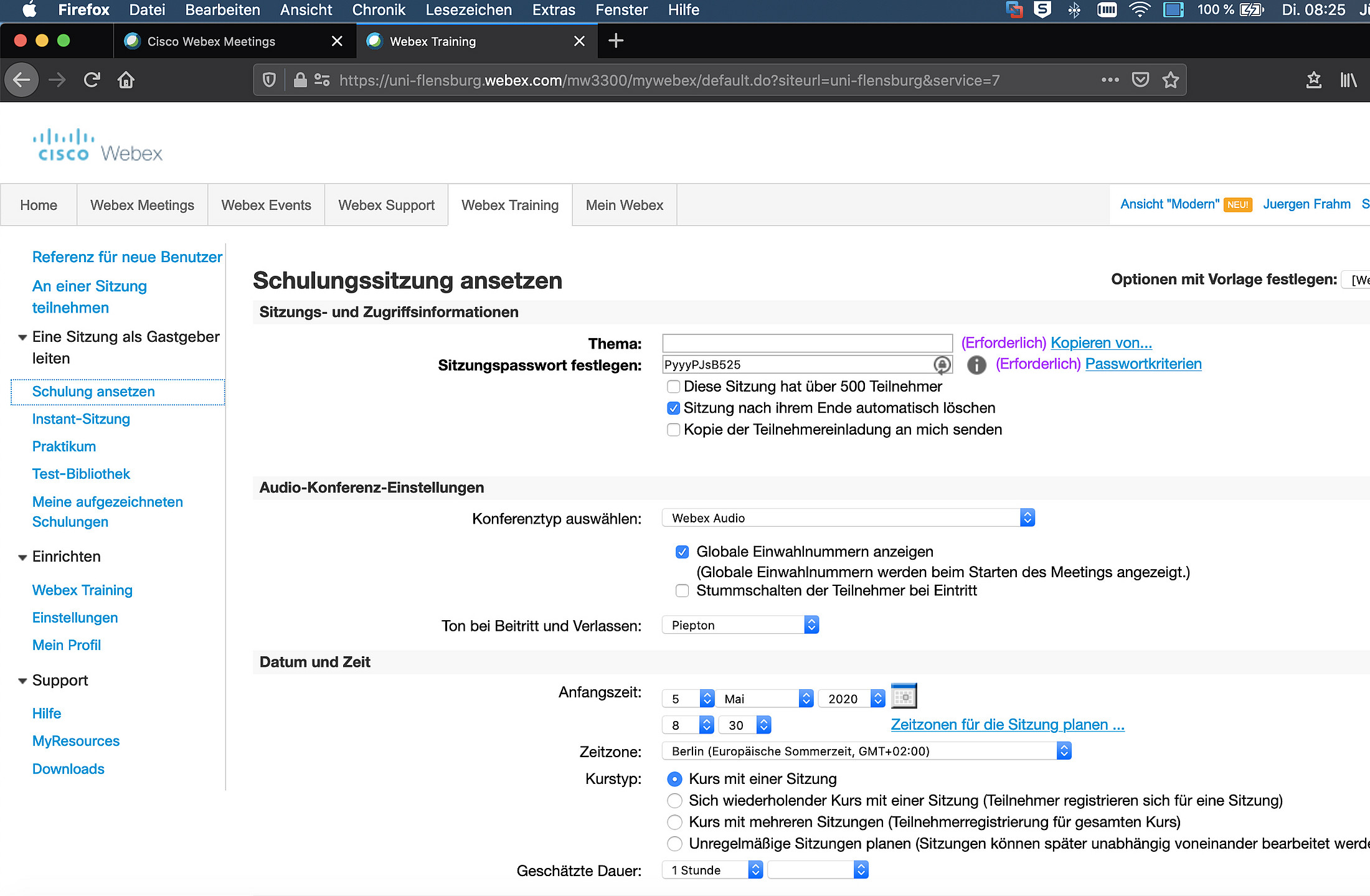Bookmark this page with star icon
Image resolution: width=1370 pixels, height=896 pixels.
pos(1170,80)
